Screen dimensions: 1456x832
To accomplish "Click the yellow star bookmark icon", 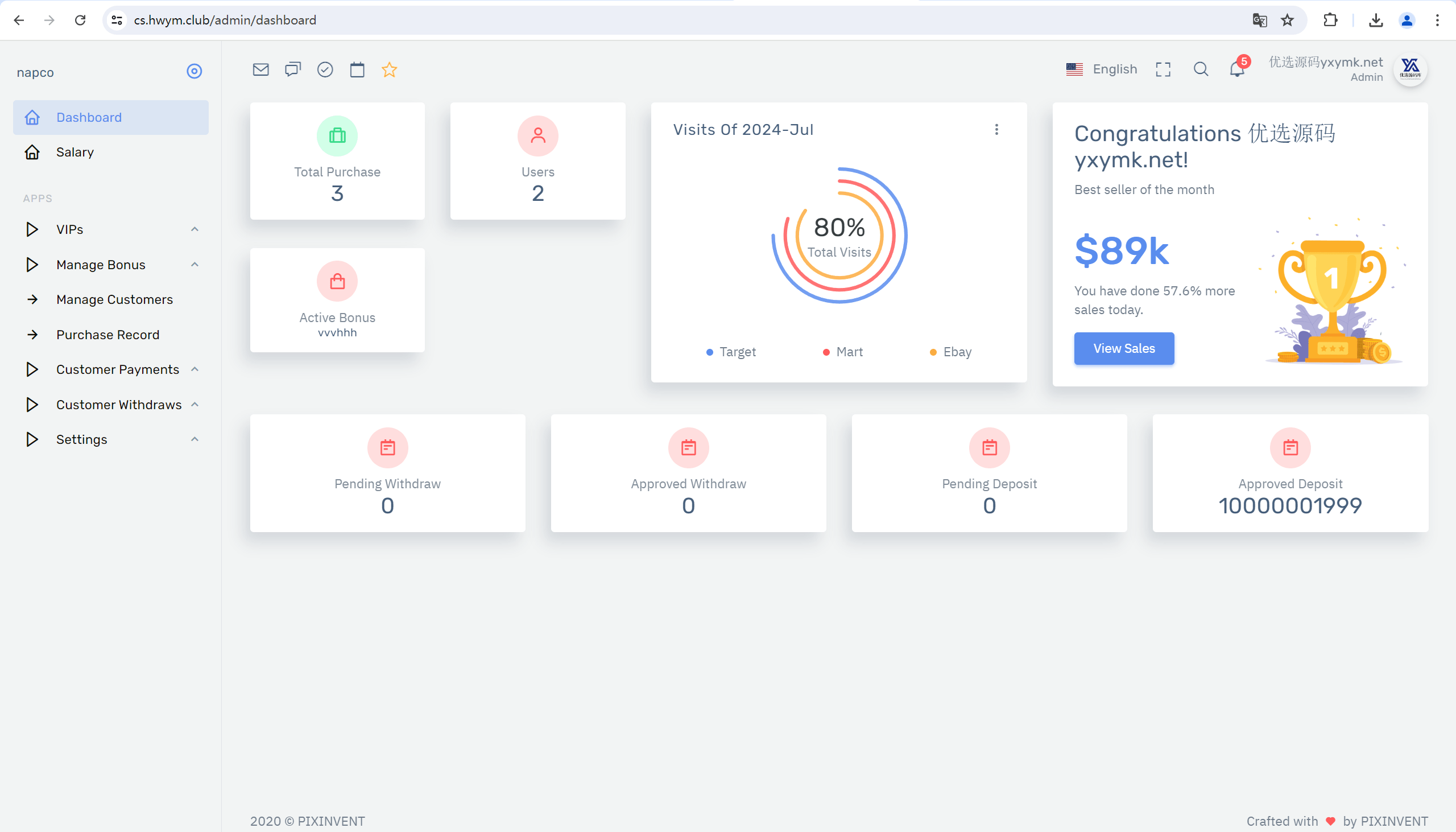I will (x=390, y=70).
